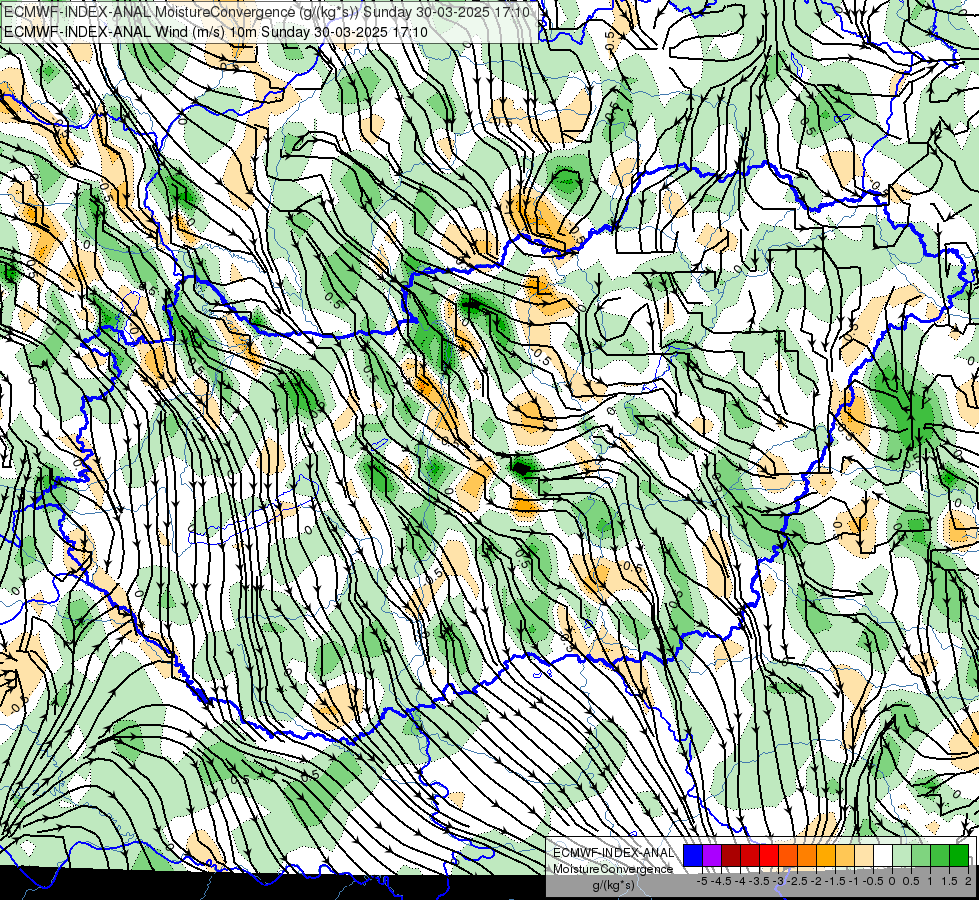Image resolution: width=979 pixels, height=900 pixels.
Task: Click the -2.5 legend scale value
Action: [797, 881]
